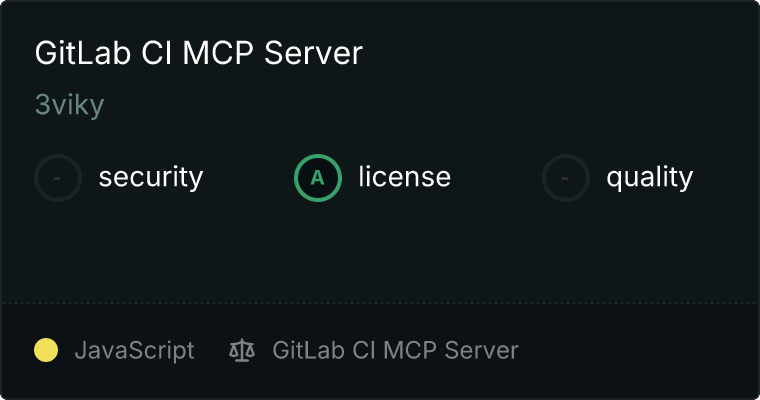Select the "license" score label
This screenshot has height=400, width=760.
click(405, 176)
